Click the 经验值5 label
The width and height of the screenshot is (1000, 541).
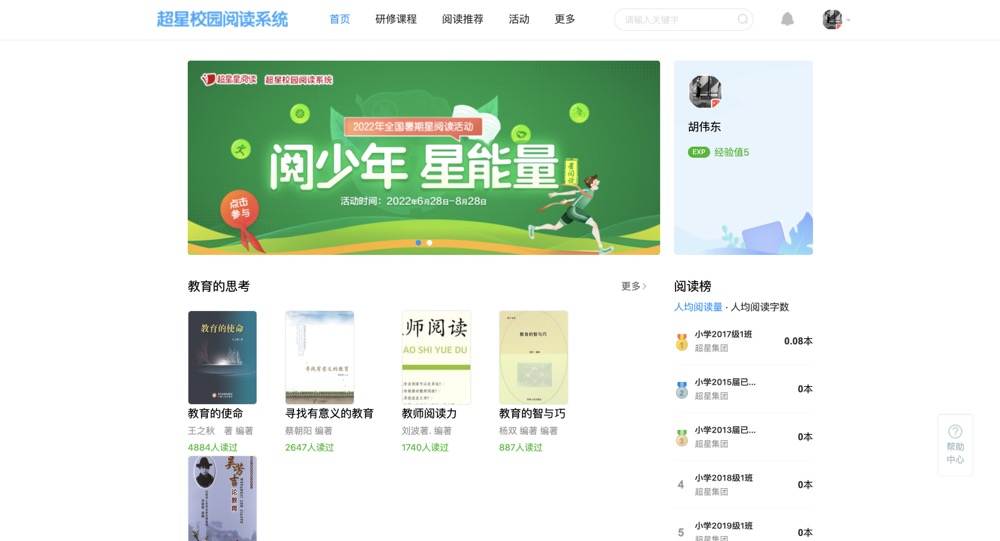point(732,152)
